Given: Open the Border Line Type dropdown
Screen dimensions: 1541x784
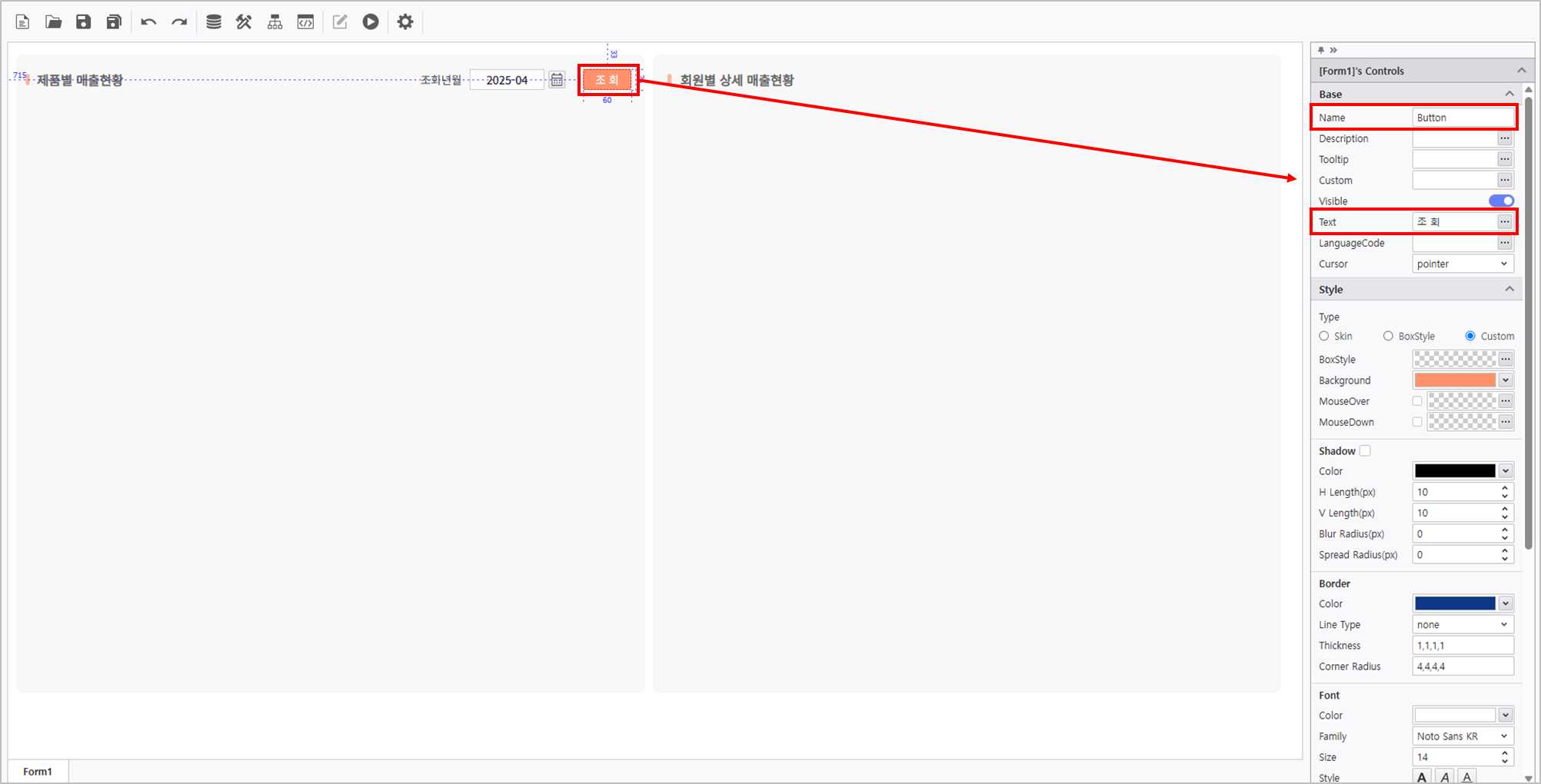Looking at the screenshot, I should [x=1463, y=625].
